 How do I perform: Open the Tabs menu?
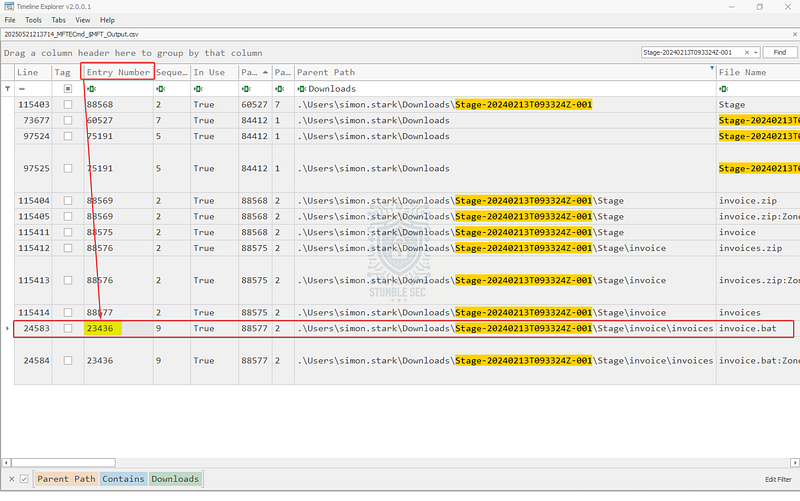59,20
